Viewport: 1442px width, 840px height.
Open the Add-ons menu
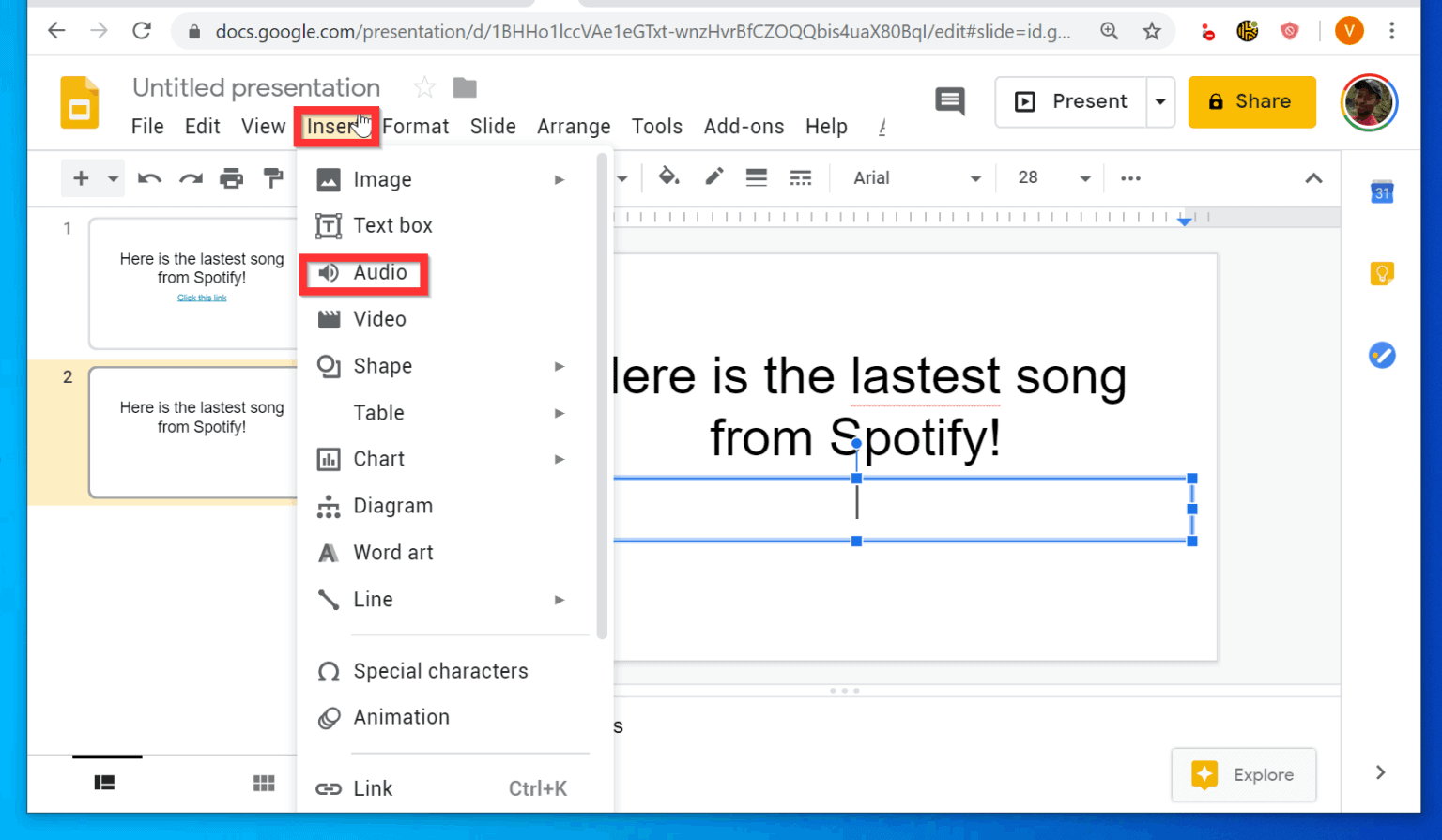pos(744,127)
